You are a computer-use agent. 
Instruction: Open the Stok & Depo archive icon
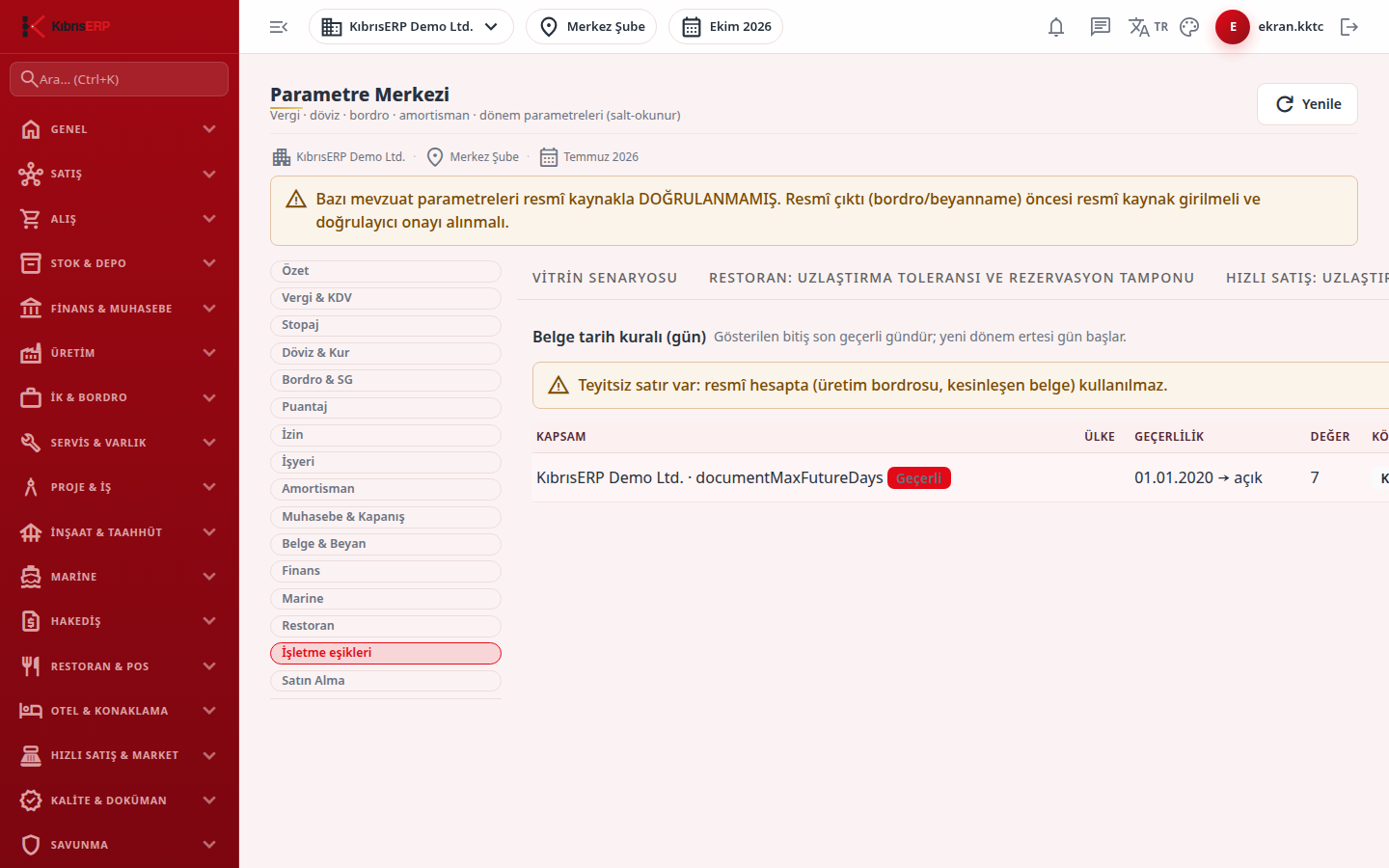pos(31,263)
